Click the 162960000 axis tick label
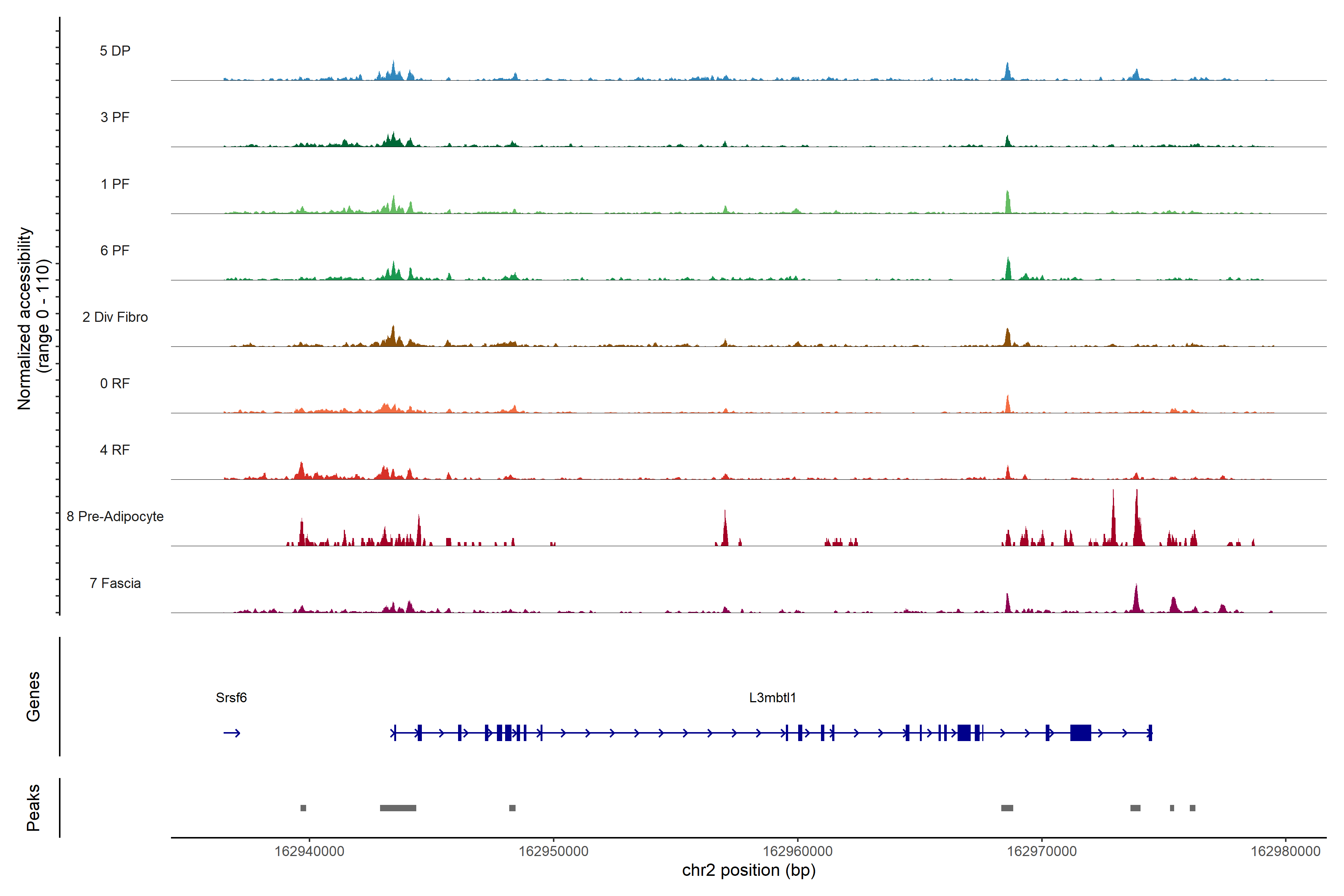Image resolution: width=1344 pixels, height=896 pixels. [797, 852]
